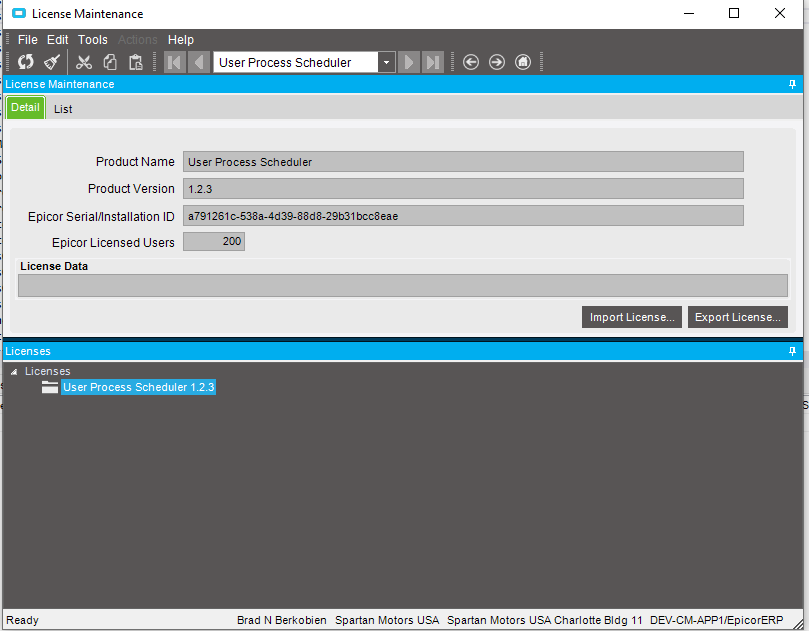Click the Cut scissors icon

[84, 62]
